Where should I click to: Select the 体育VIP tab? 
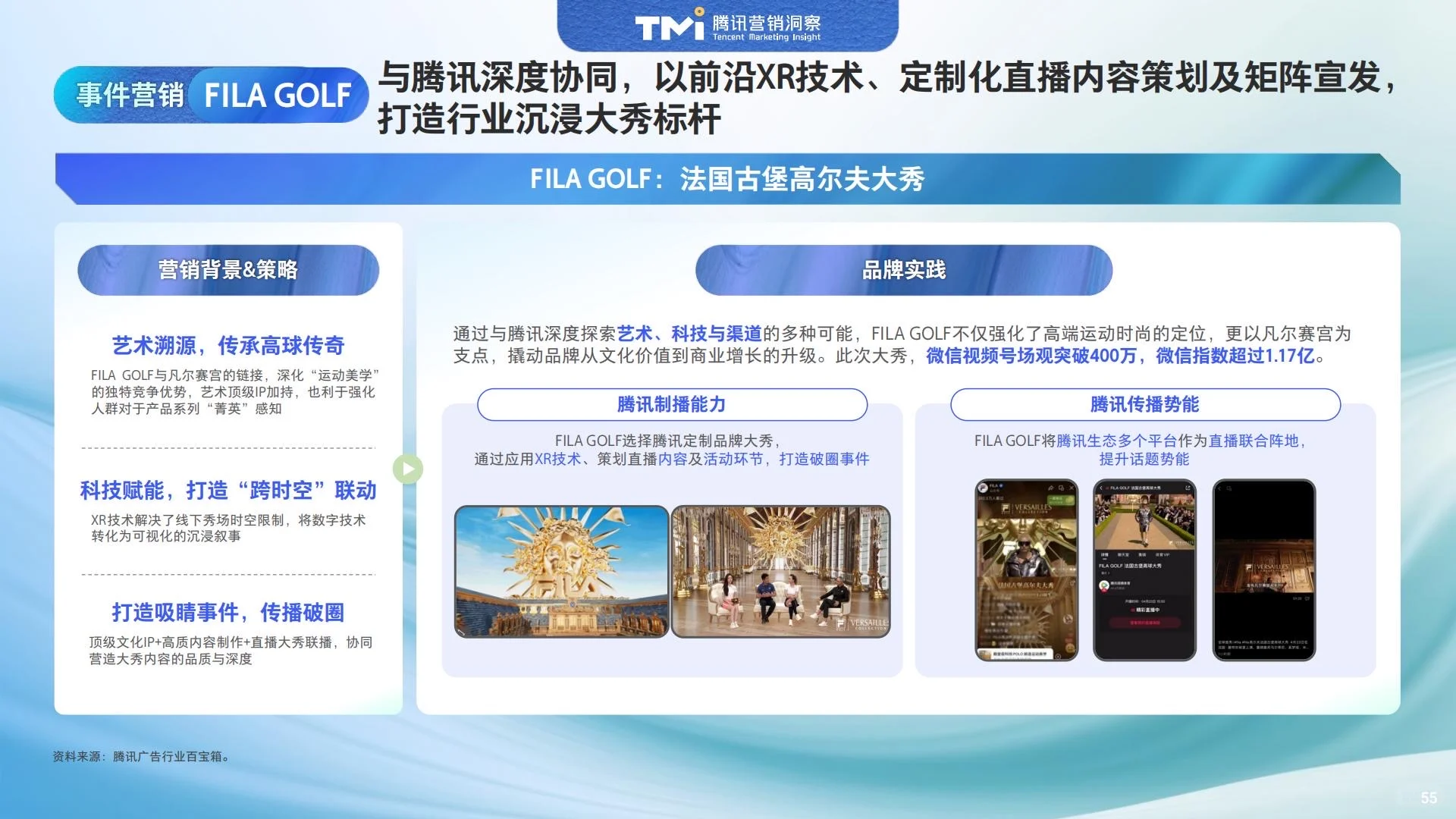coord(1164,554)
